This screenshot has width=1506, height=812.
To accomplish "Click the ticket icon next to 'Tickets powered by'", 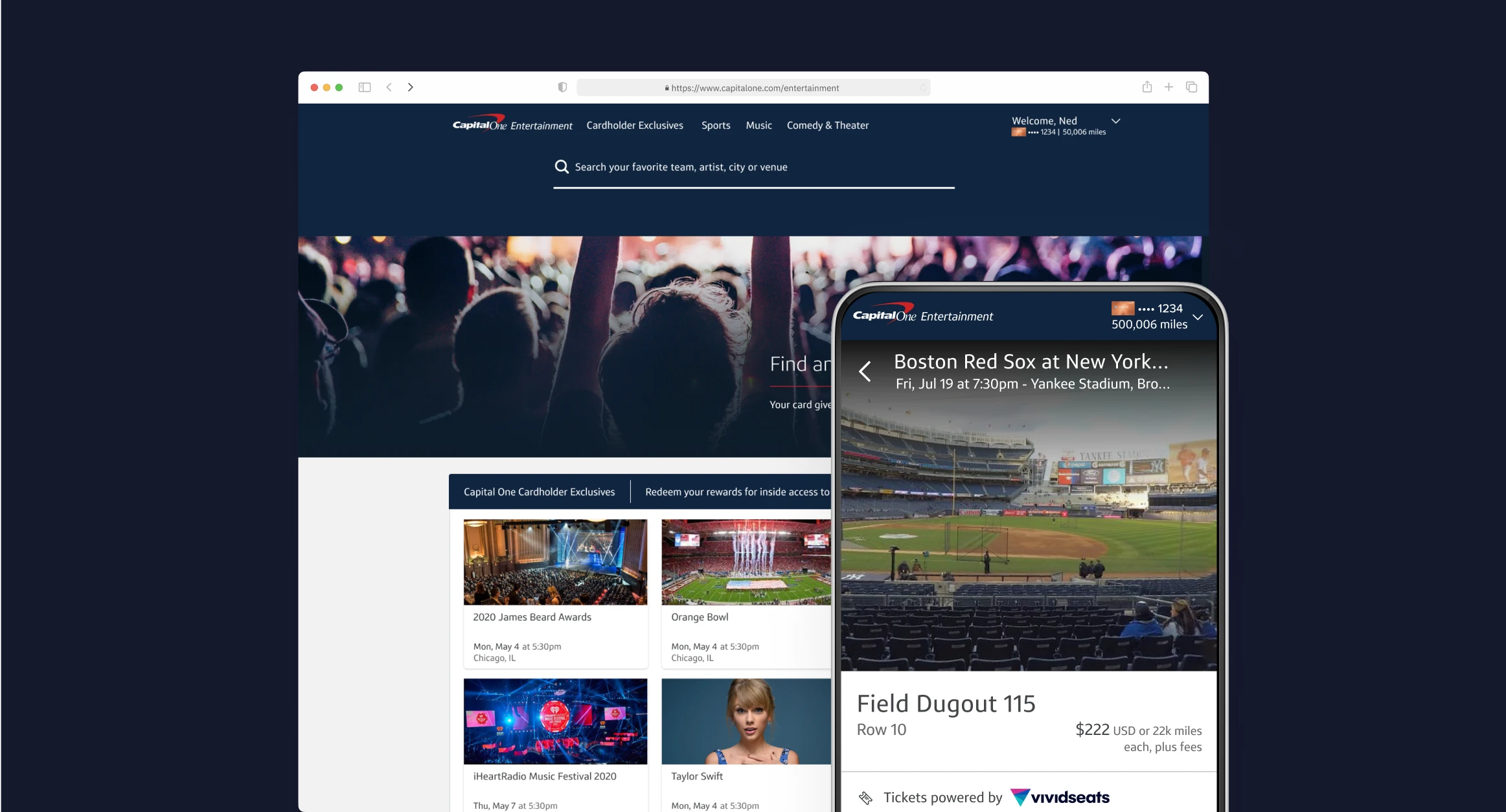I will click(866, 797).
